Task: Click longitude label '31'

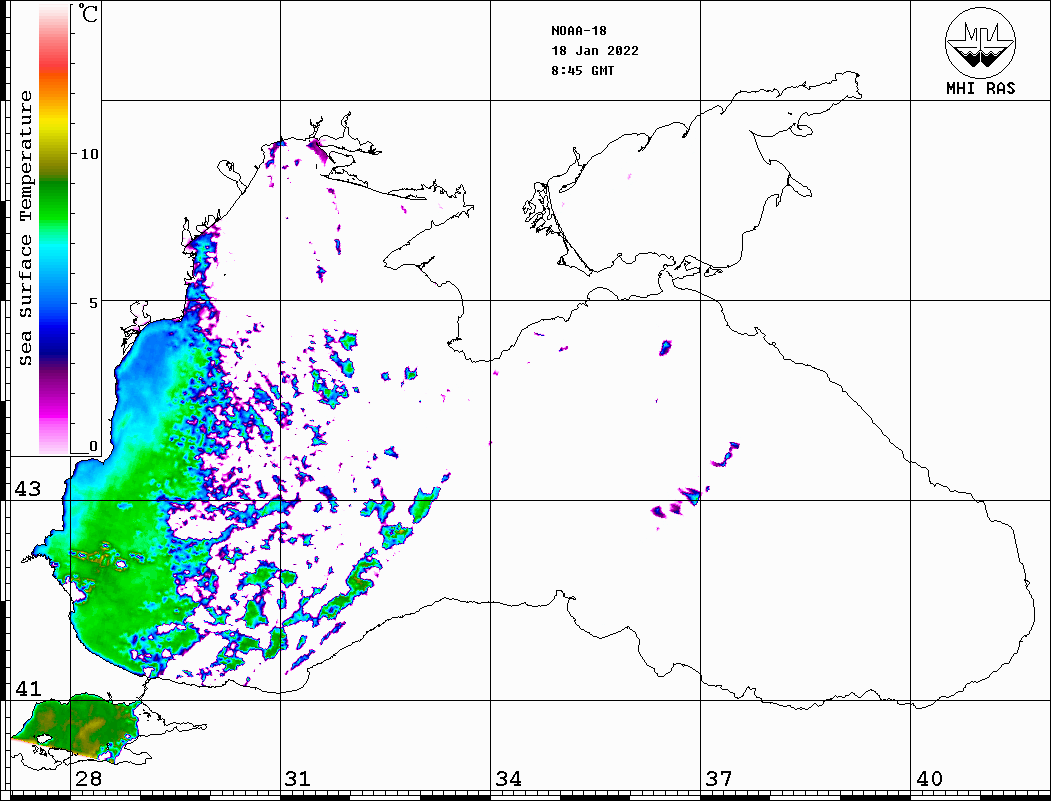Action: tap(298, 779)
